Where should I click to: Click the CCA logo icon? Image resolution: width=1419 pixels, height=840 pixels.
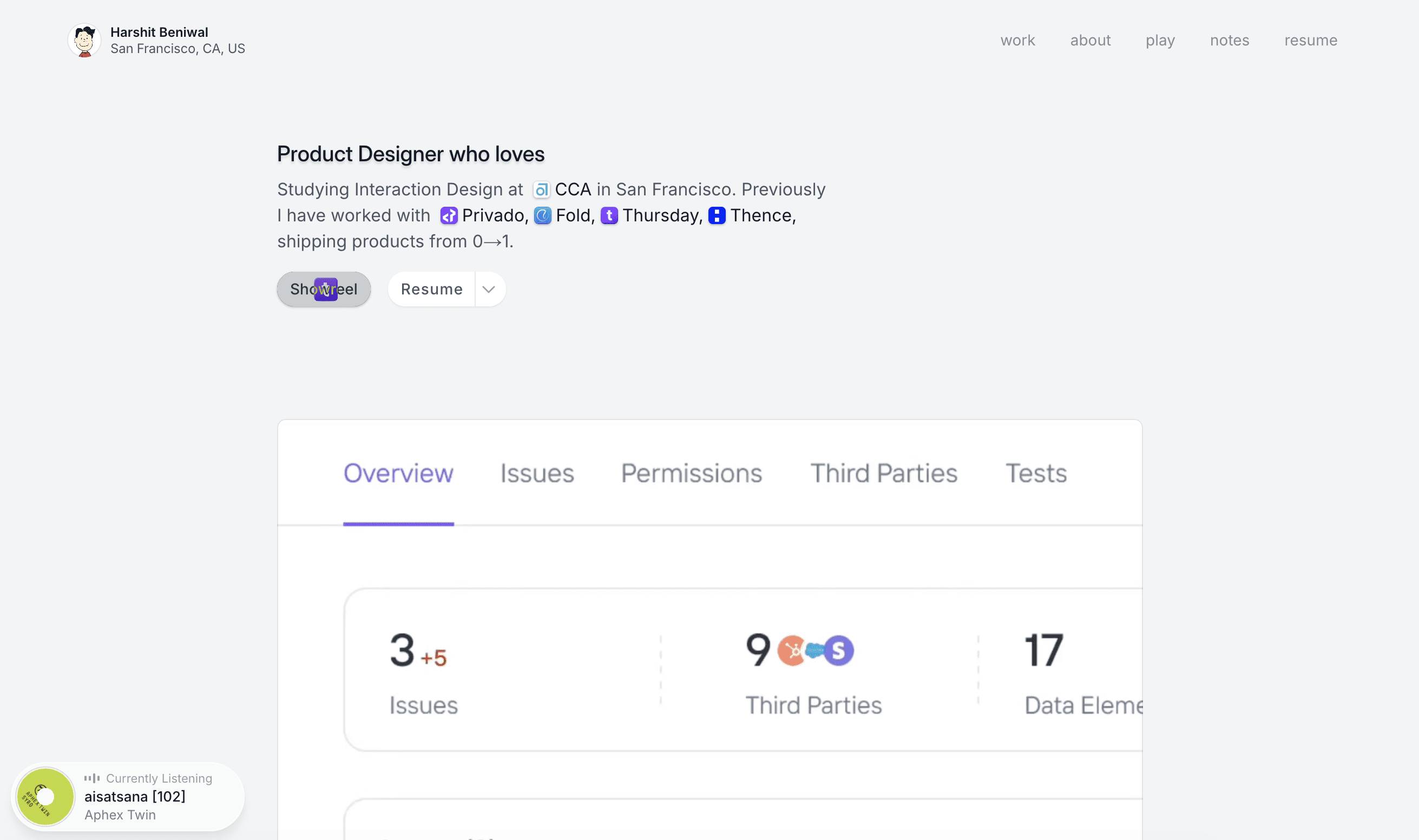tap(541, 189)
